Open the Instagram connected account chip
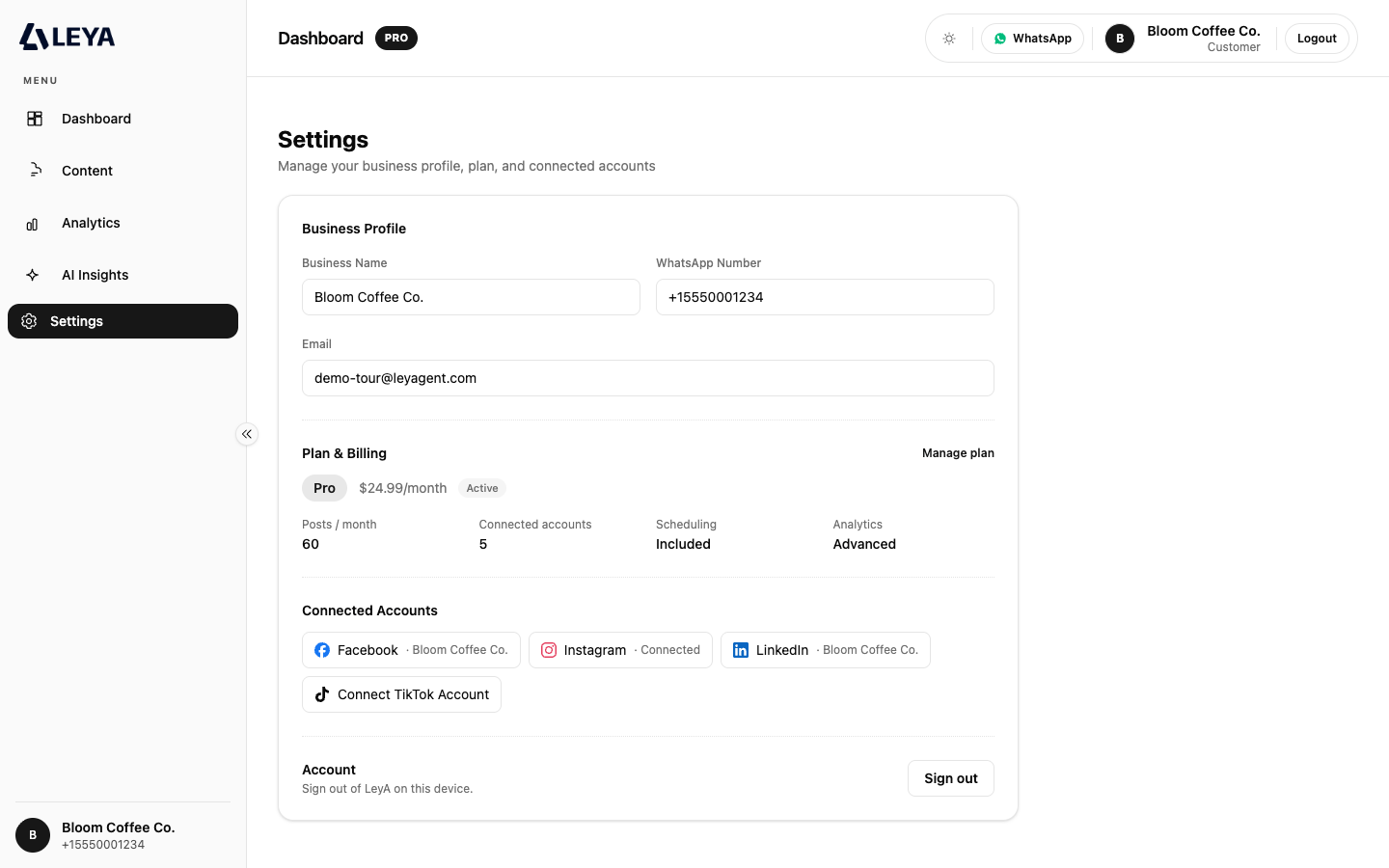Image resolution: width=1389 pixels, height=868 pixels. click(620, 650)
